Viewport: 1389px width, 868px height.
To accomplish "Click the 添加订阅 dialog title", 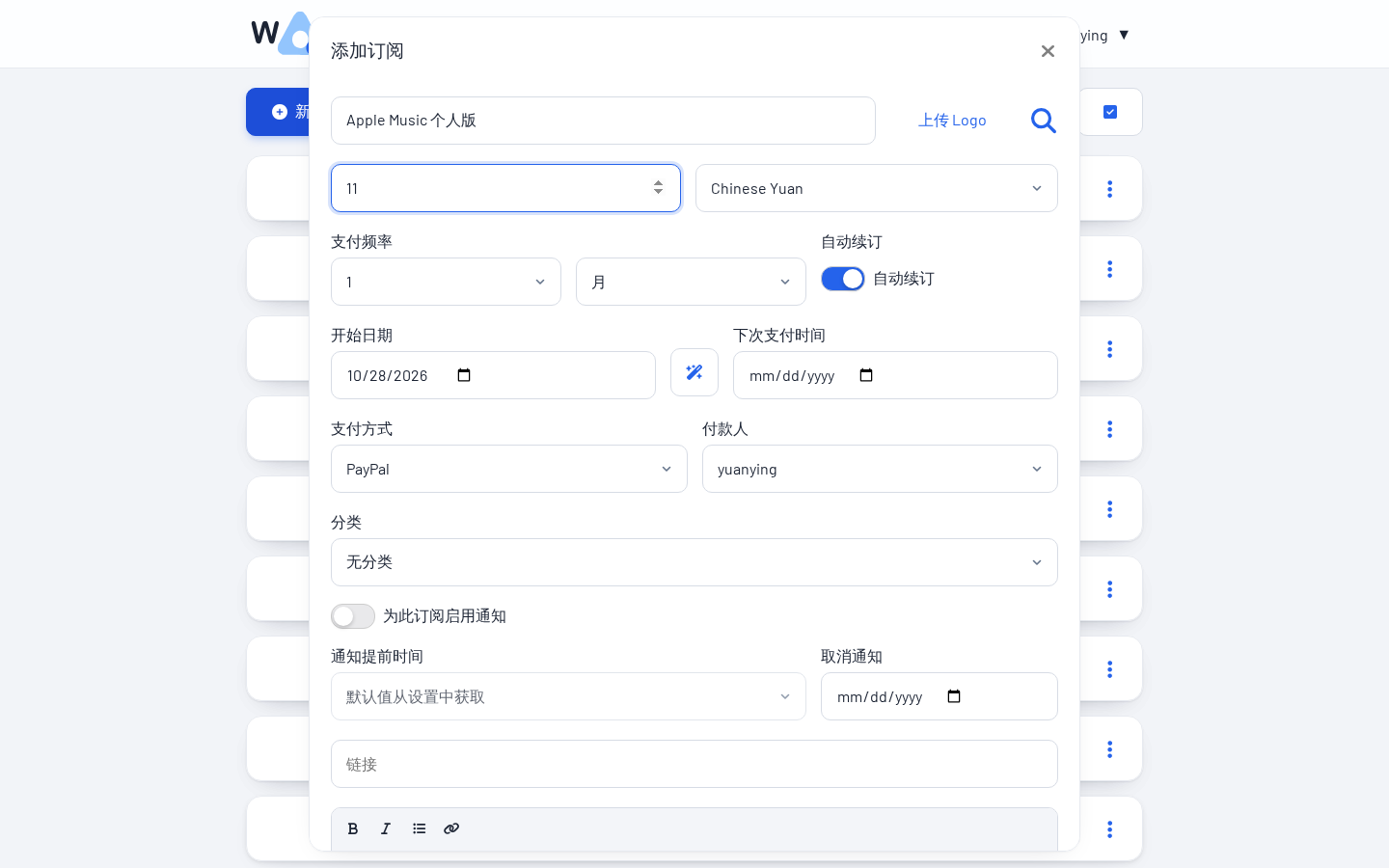I will pyautogui.click(x=368, y=51).
